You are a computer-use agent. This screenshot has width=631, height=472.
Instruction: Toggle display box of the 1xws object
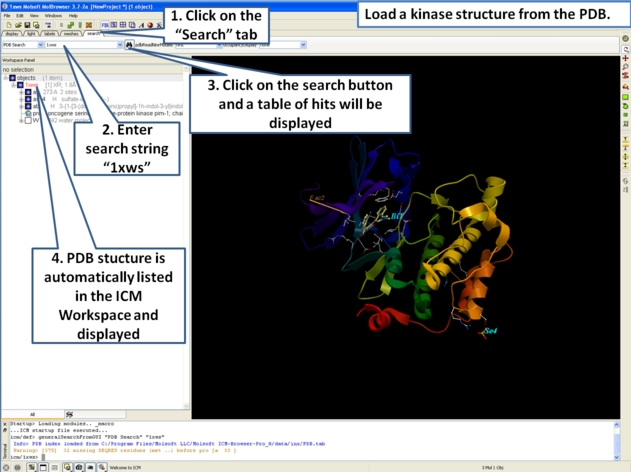click(x=21, y=85)
